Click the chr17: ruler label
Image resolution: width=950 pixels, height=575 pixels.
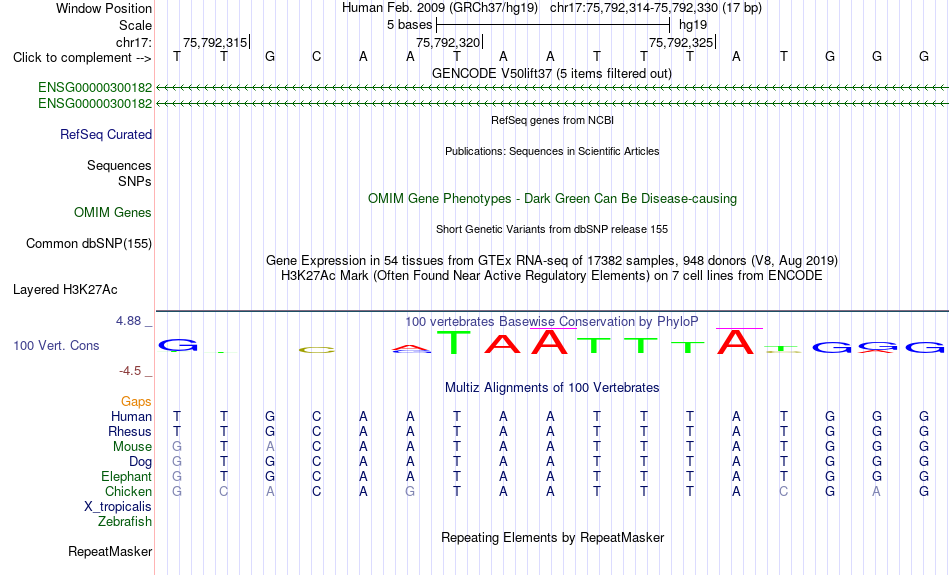pyautogui.click(x=133, y=42)
